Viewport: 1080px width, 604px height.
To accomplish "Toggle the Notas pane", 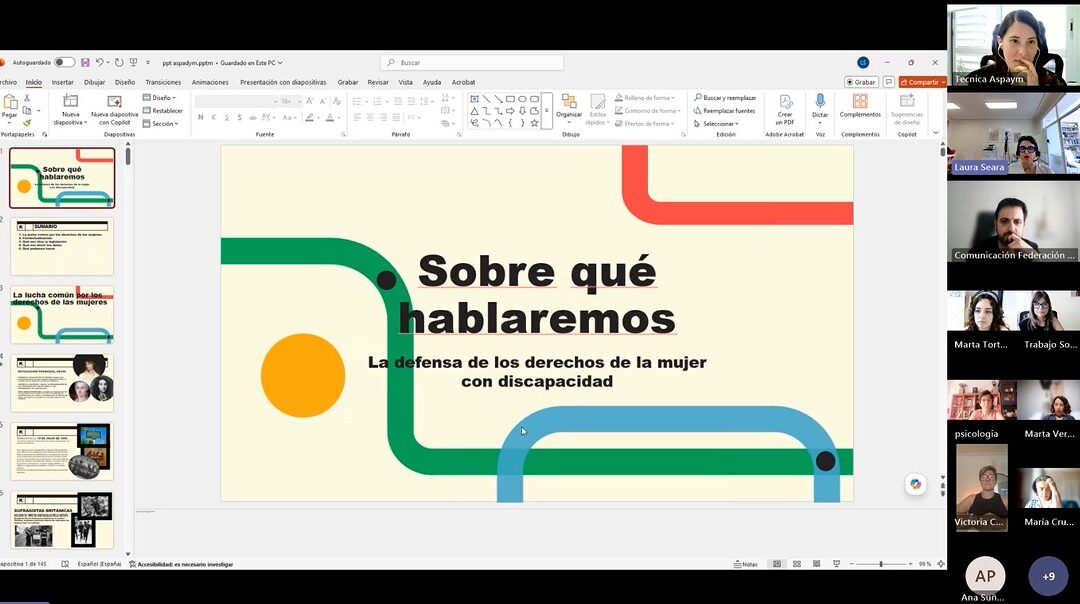I will click(x=746, y=564).
